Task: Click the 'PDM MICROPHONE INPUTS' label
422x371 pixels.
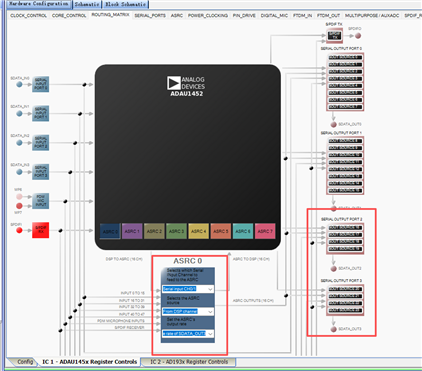Action: point(121,321)
